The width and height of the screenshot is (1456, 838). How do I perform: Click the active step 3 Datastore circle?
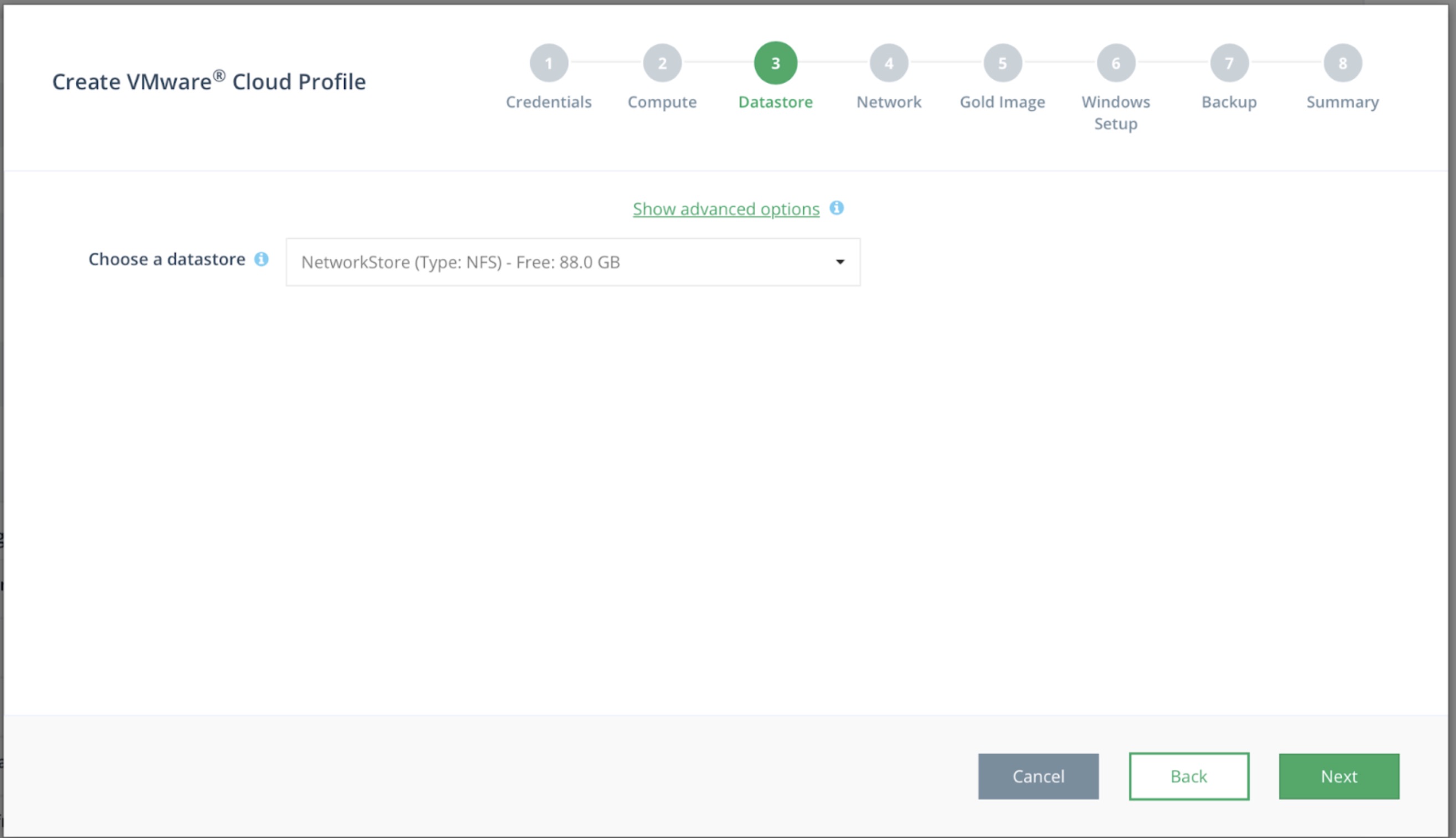775,63
